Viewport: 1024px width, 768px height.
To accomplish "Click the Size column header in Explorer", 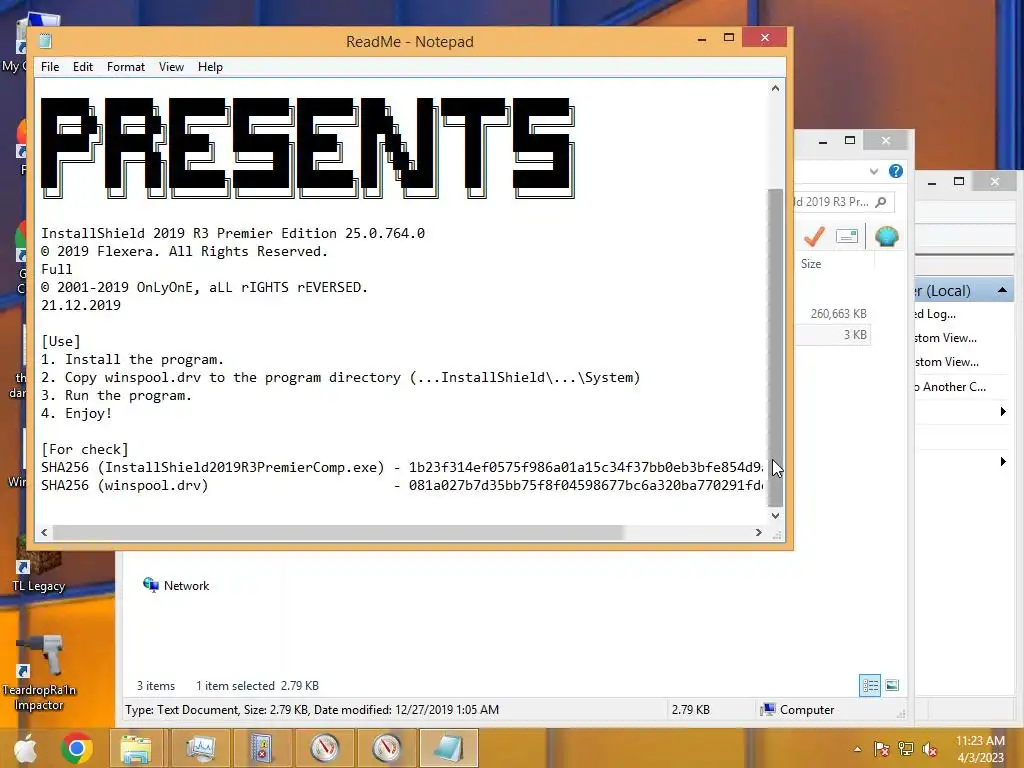I will pos(811,264).
